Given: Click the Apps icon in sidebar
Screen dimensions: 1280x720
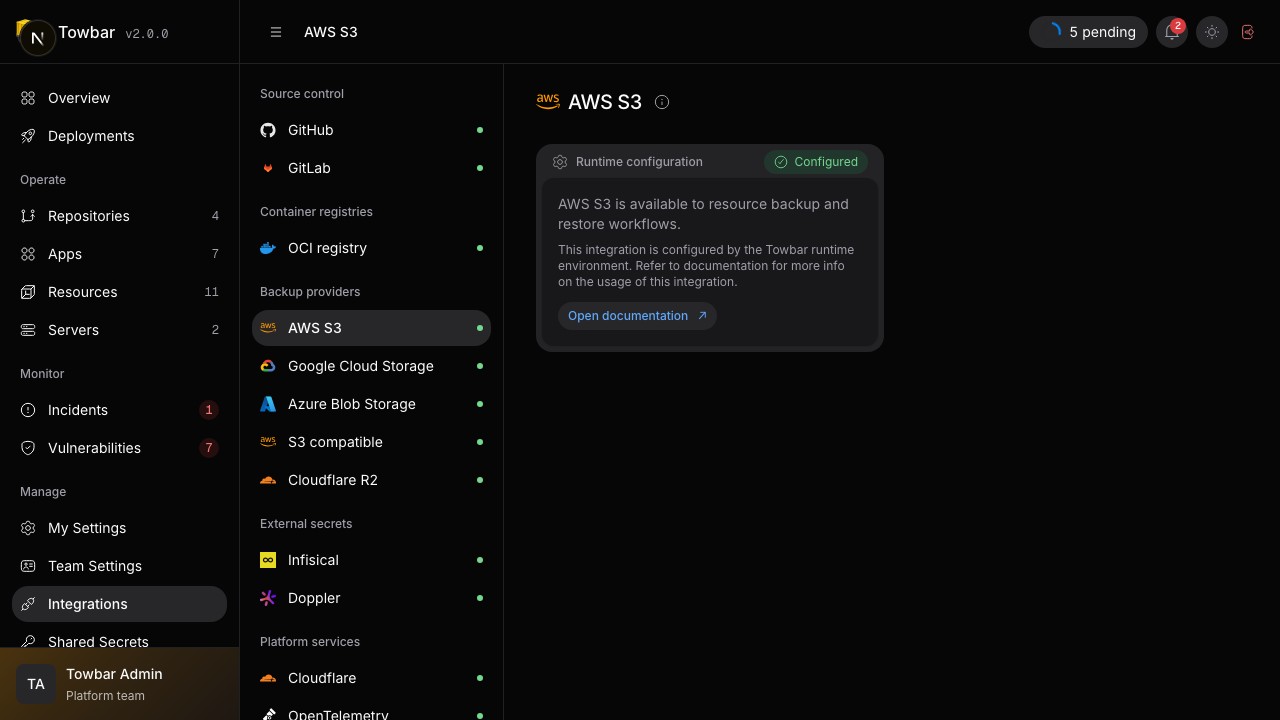Looking at the screenshot, I should [28, 254].
